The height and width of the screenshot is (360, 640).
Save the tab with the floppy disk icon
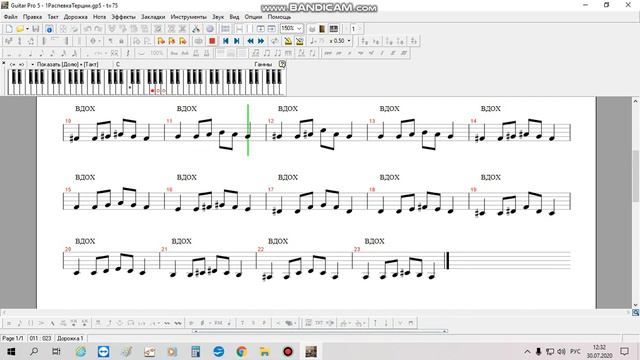pos(36,29)
